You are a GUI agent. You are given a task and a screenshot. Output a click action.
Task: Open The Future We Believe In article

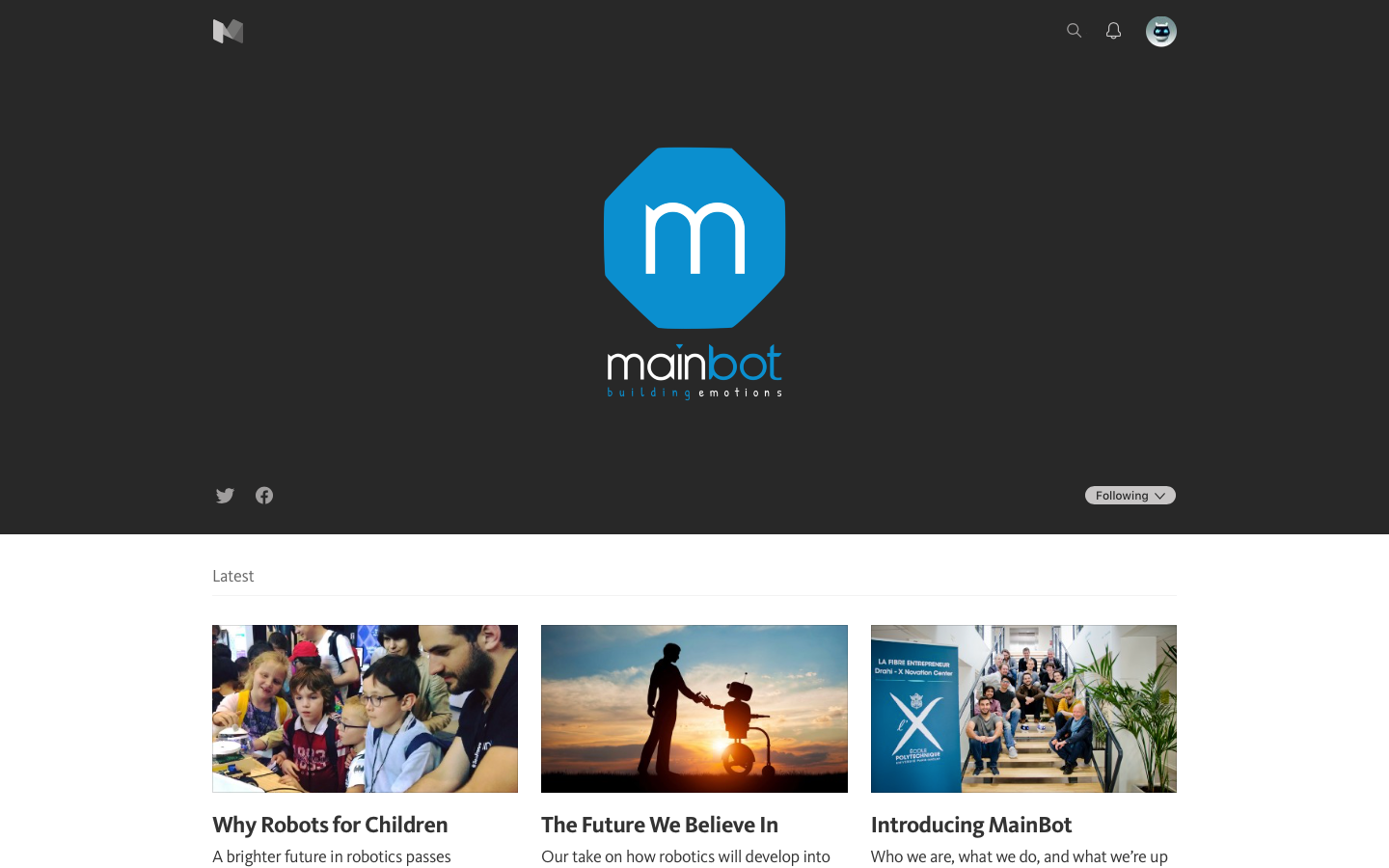660,825
